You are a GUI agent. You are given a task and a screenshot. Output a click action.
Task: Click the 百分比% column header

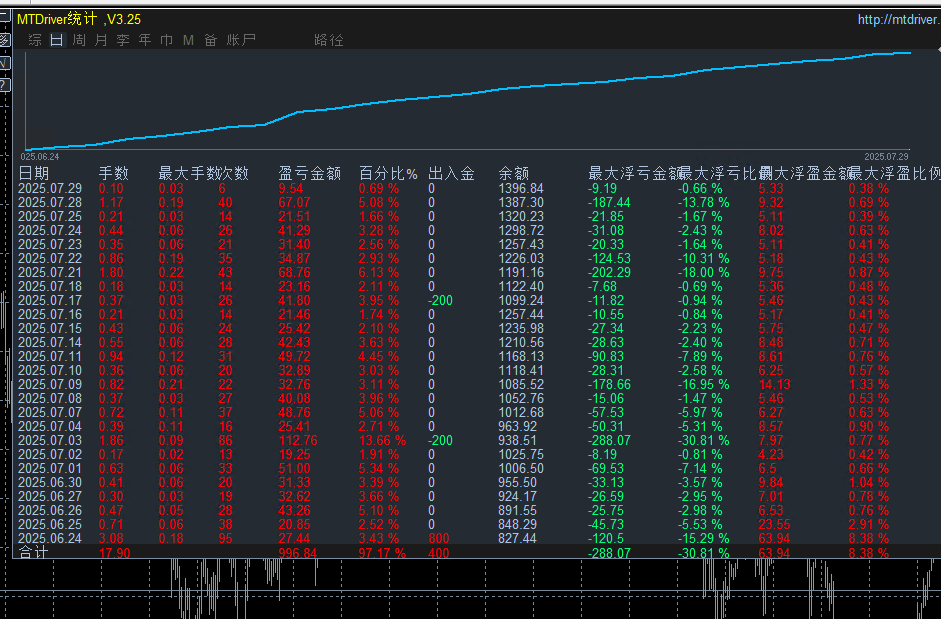pyautogui.click(x=388, y=174)
